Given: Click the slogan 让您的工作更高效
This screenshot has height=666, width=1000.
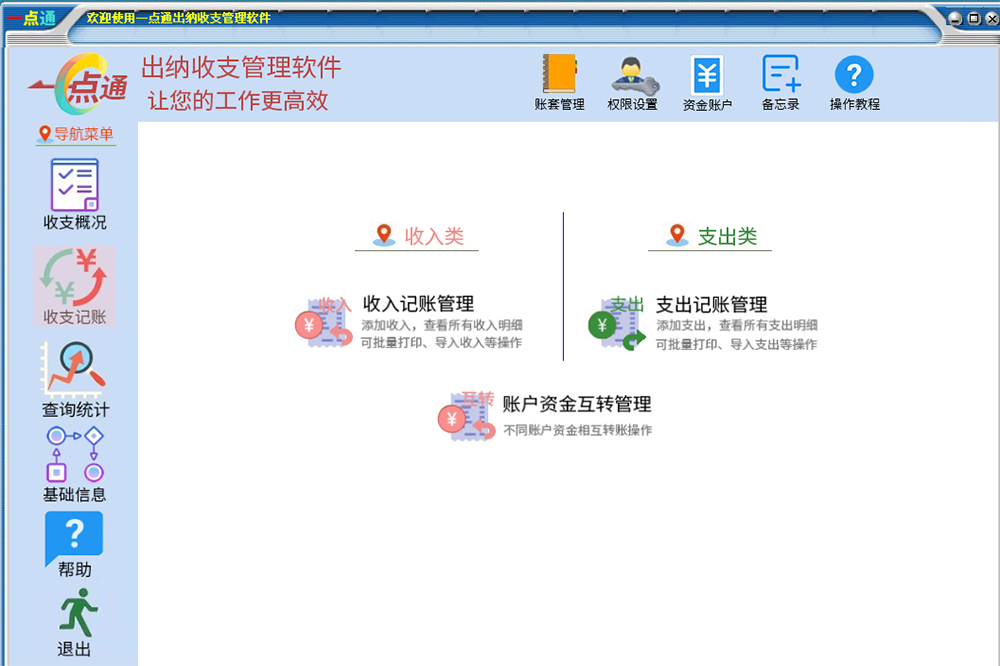Looking at the screenshot, I should point(238,101).
